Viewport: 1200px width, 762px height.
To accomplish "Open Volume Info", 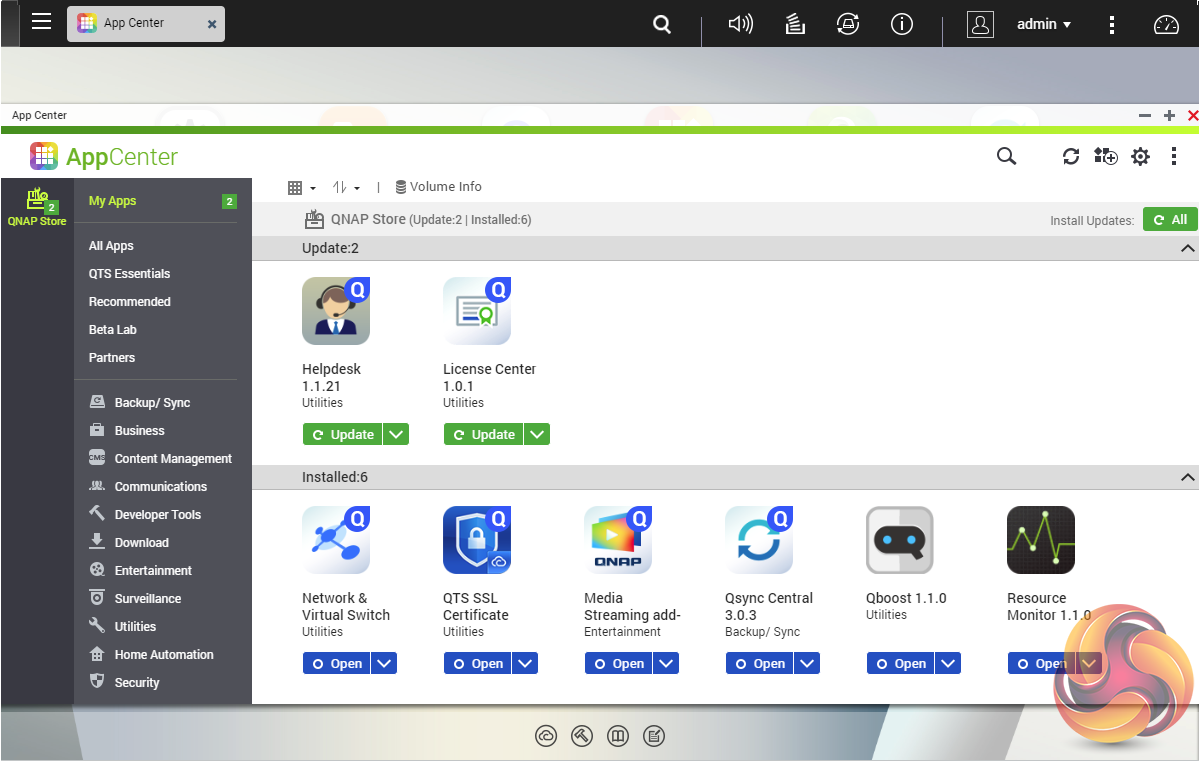I will click(438, 187).
